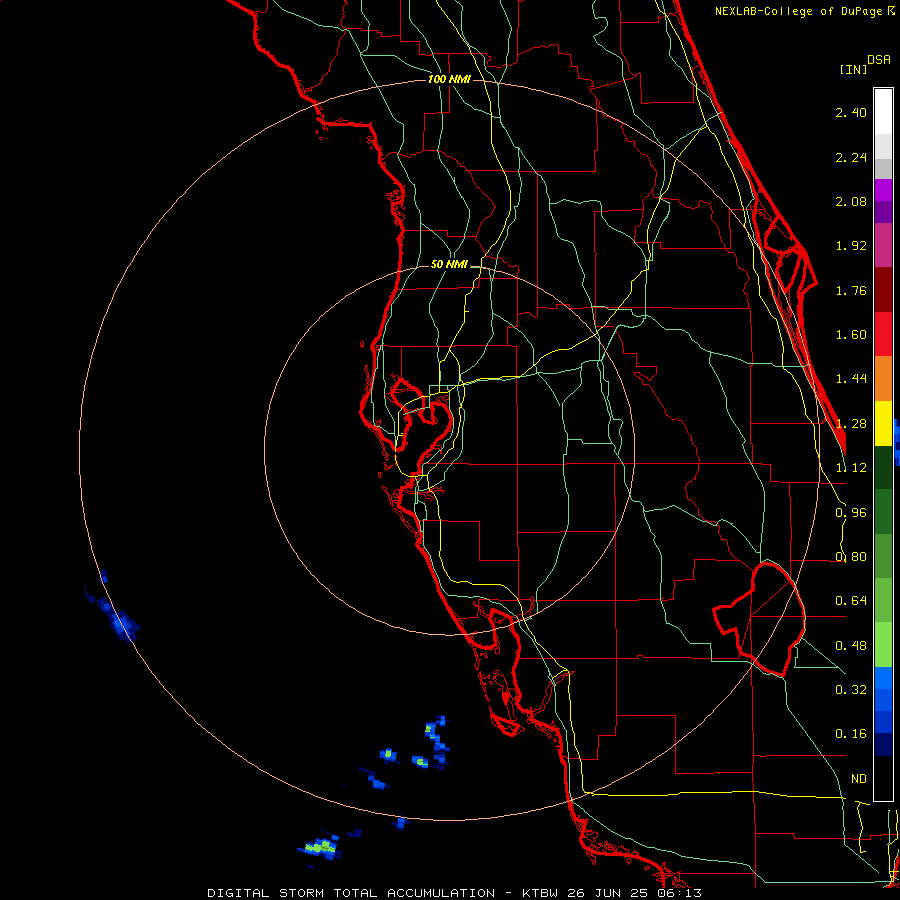Select the 1.60 legend value
Image resolution: width=900 pixels, height=900 pixels.
point(851,335)
